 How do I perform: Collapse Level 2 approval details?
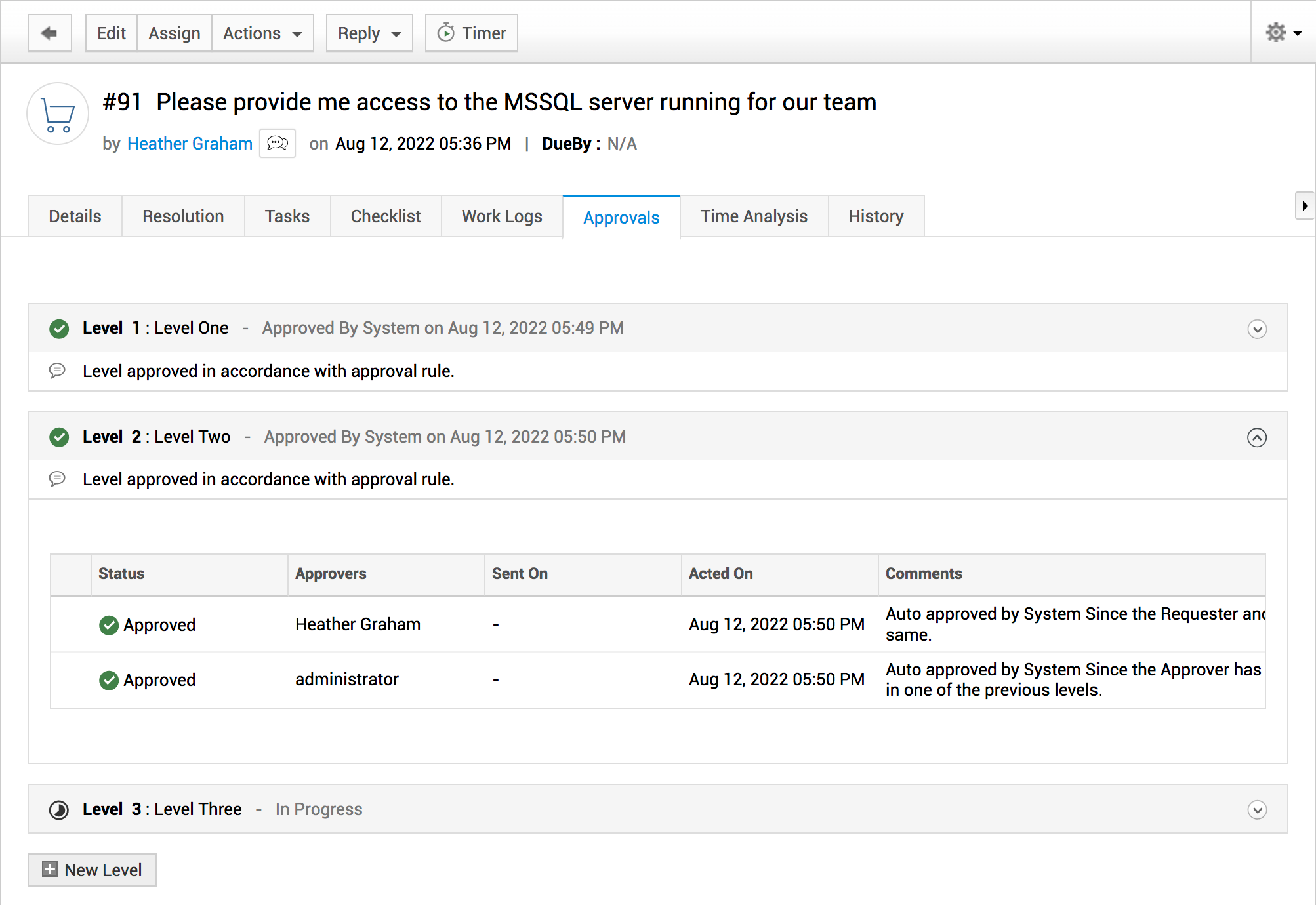tap(1256, 437)
